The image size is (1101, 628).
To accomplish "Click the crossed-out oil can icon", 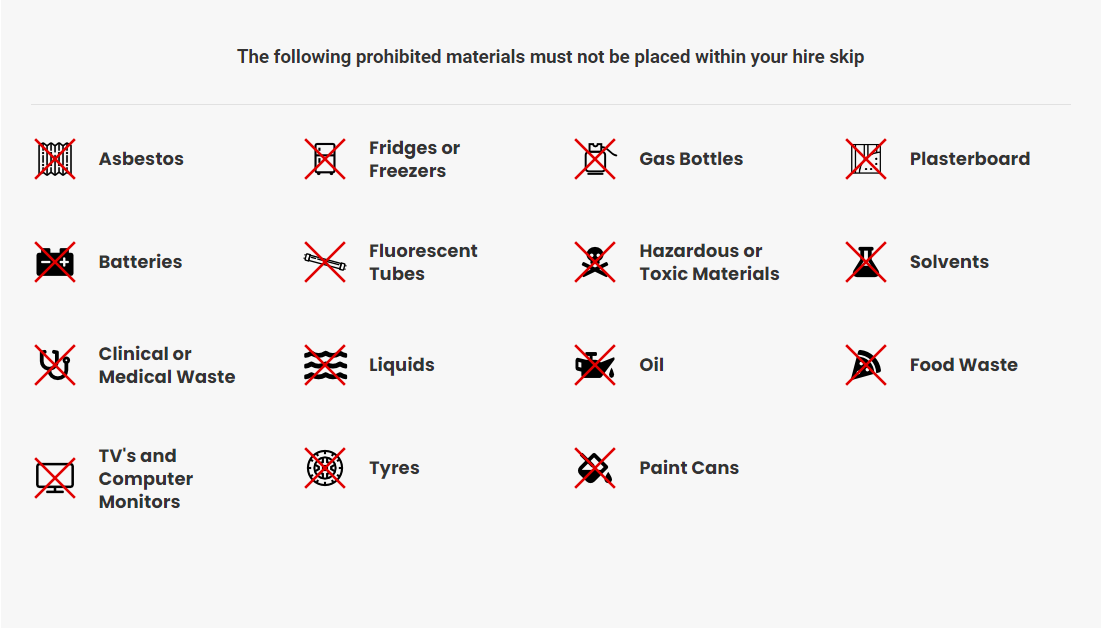I will pyautogui.click(x=595, y=365).
